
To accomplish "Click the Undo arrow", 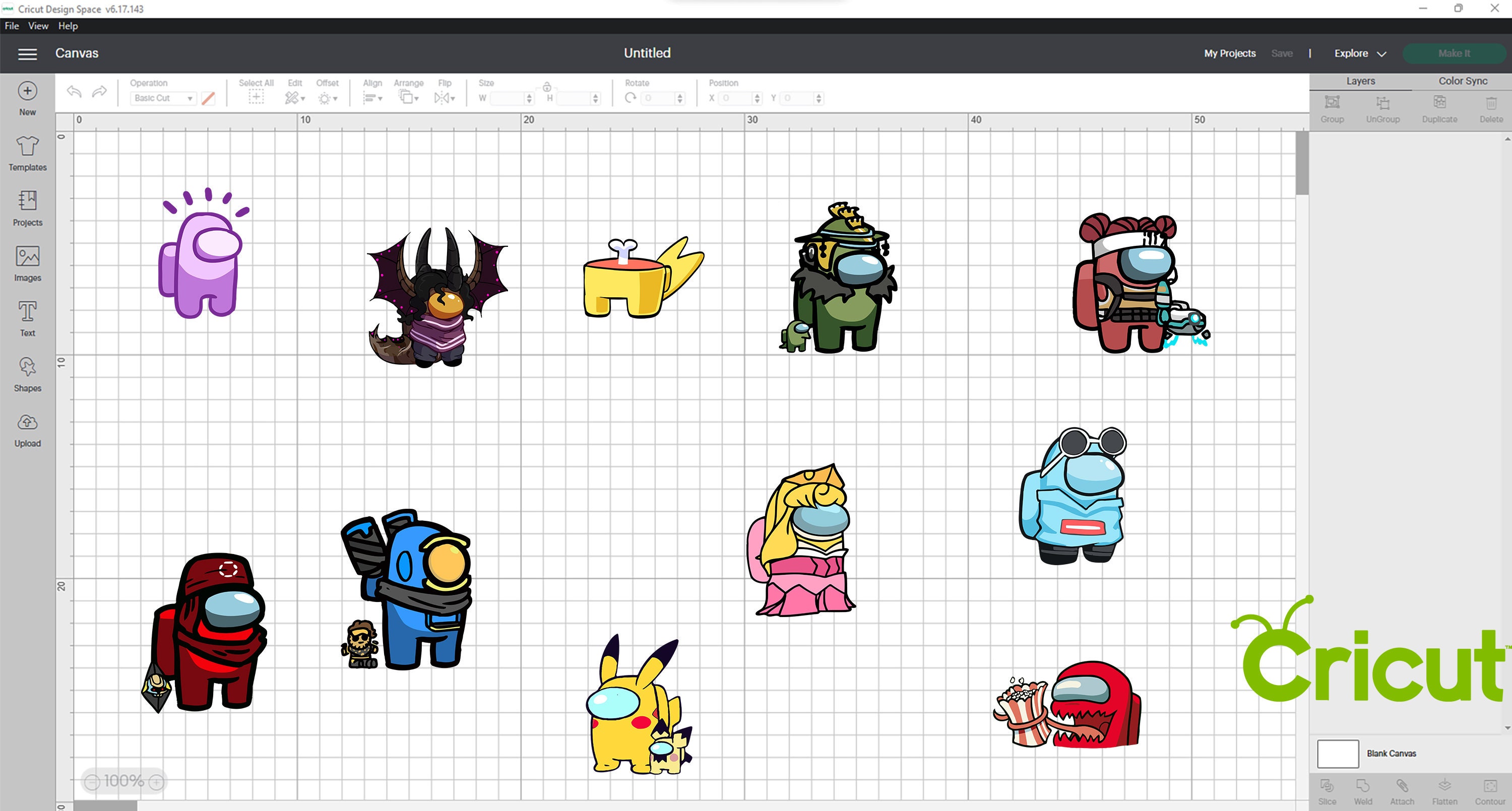I will point(74,92).
